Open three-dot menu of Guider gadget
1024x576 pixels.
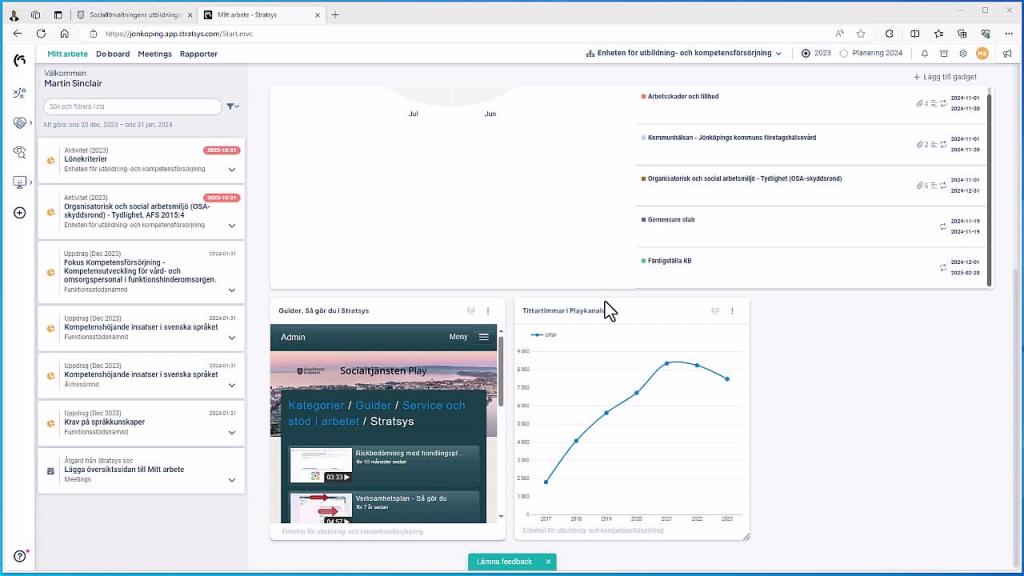coord(488,311)
